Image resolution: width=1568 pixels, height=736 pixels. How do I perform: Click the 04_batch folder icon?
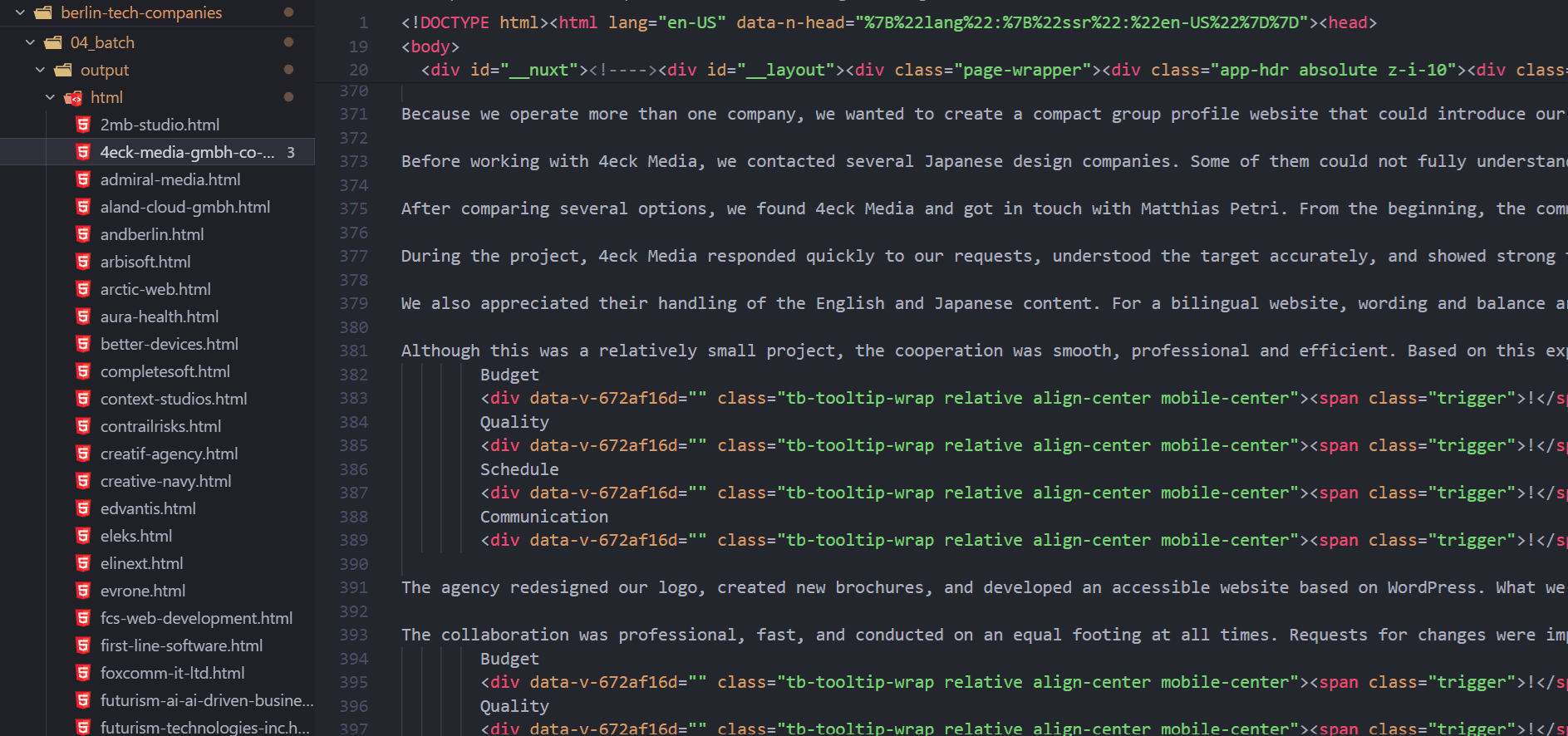(x=53, y=42)
